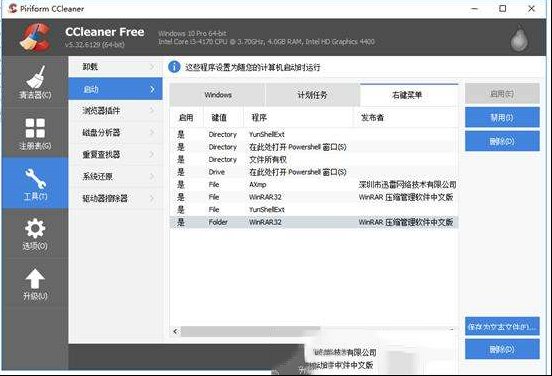The image size is (552, 376).
Task: Click chevron next to 浏览器插件
Action: [152, 111]
